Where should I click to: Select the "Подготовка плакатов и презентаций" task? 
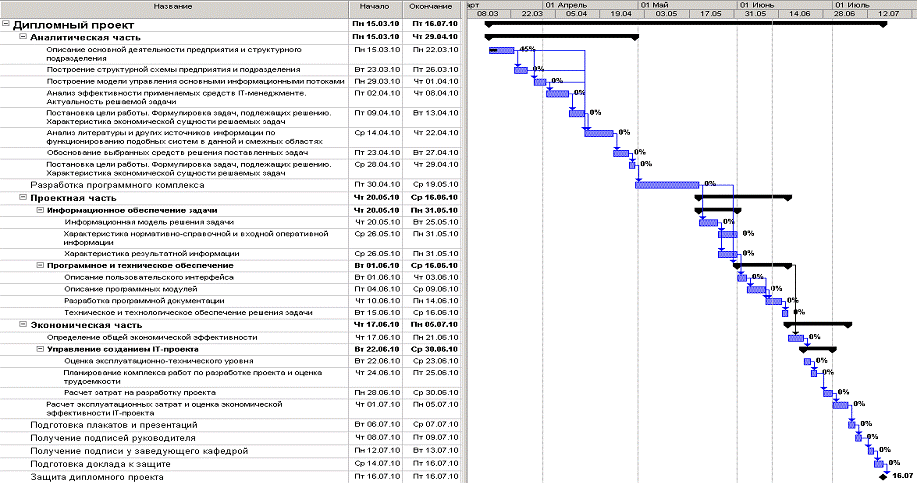(x=113, y=425)
